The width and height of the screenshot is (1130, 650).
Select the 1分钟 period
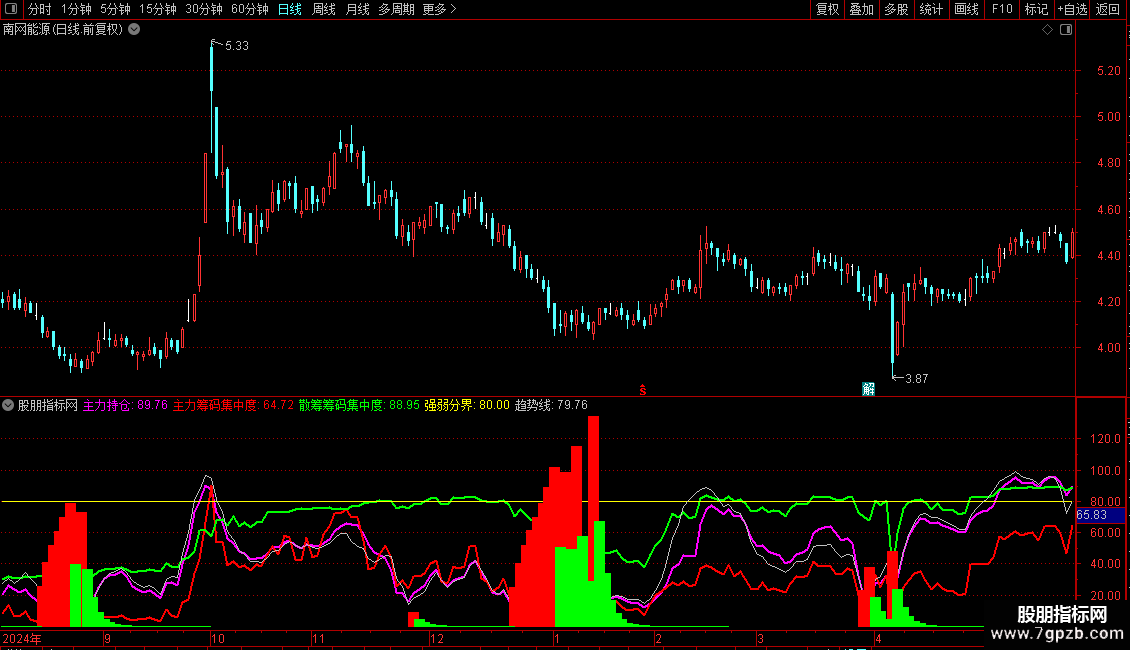76,9
